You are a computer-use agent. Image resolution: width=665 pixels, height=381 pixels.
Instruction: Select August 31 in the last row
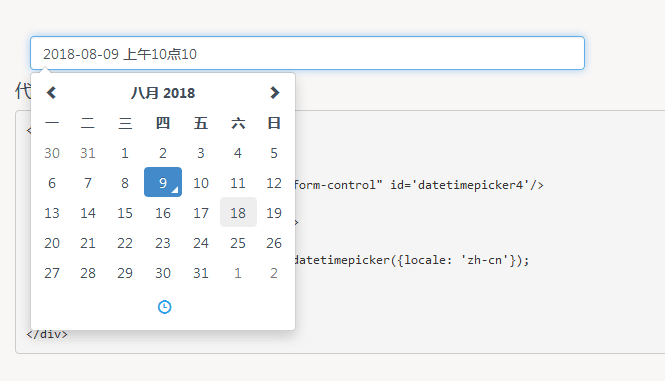(201, 273)
